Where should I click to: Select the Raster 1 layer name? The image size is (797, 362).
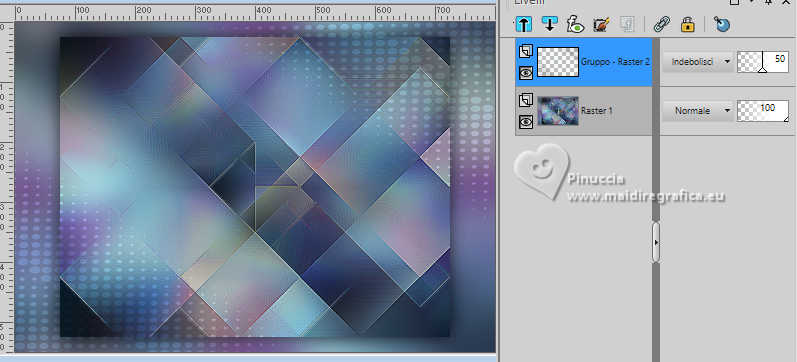click(596, 110)
